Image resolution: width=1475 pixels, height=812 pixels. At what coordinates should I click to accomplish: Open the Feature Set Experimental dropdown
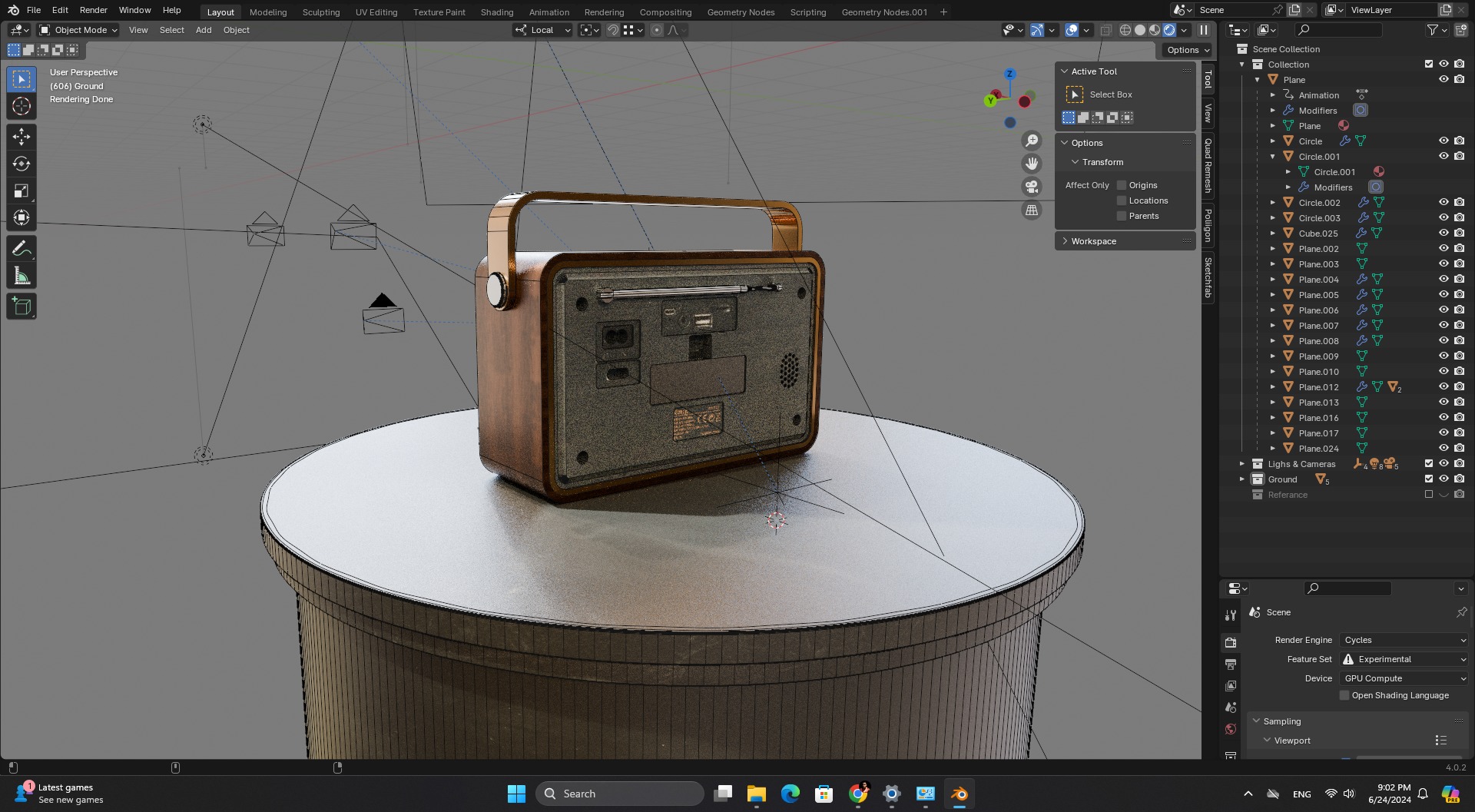(1404, 659)
